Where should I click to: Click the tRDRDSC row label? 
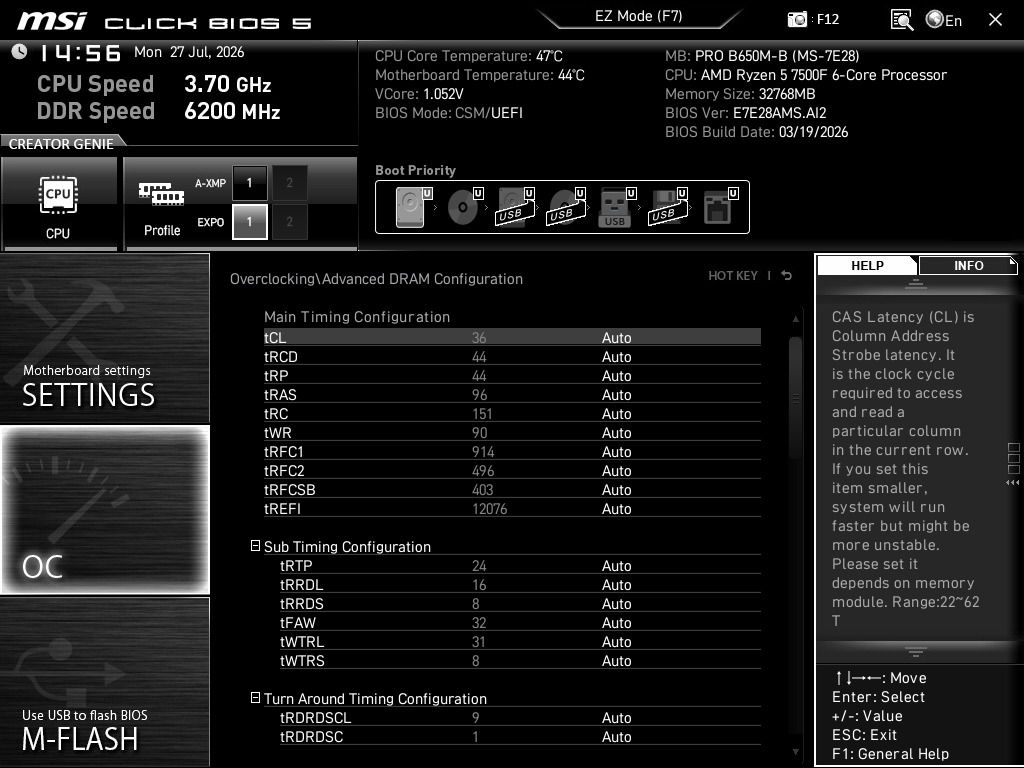coord(312,736)
